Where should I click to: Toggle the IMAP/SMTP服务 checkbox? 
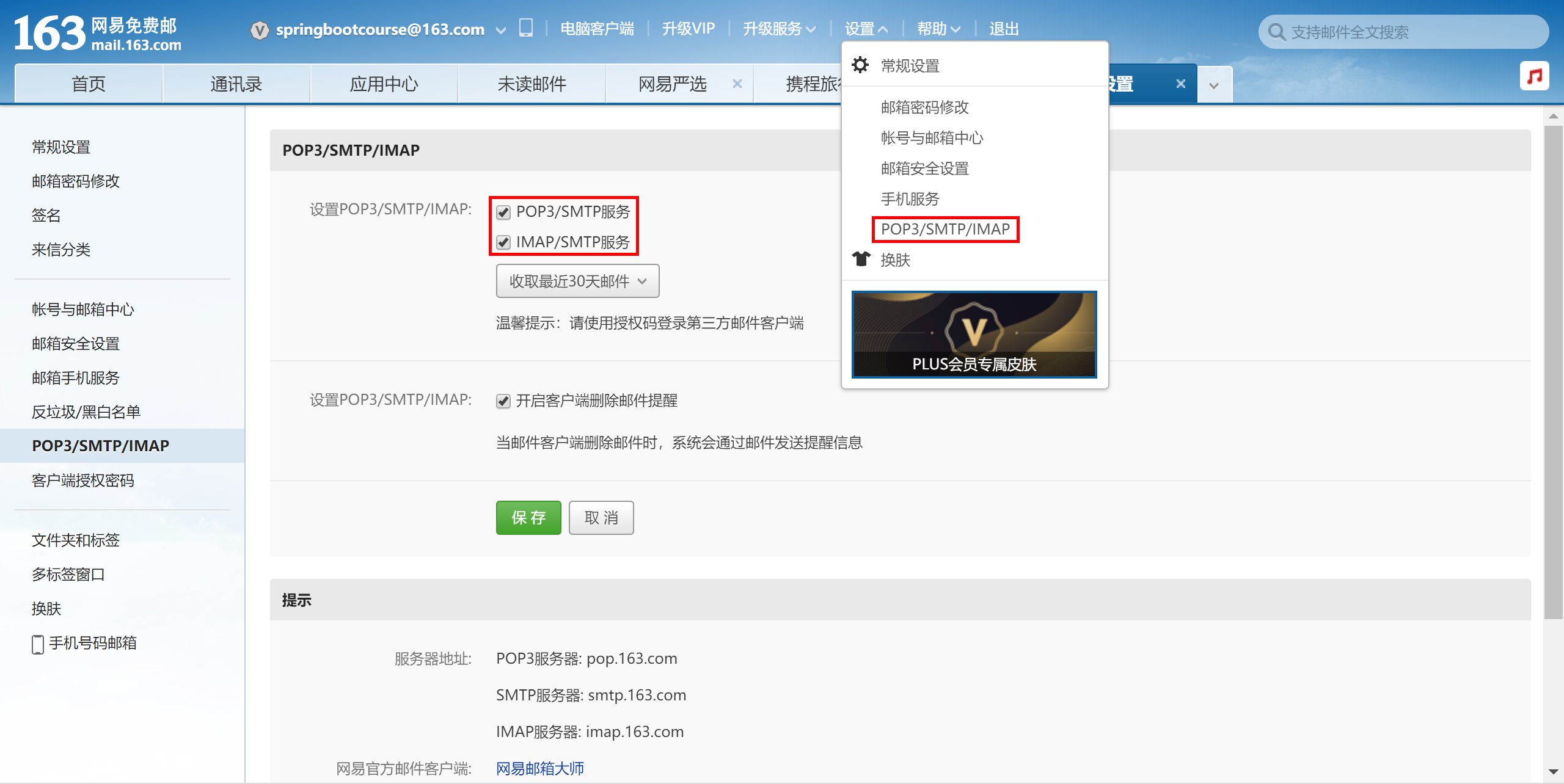[503, 243]
